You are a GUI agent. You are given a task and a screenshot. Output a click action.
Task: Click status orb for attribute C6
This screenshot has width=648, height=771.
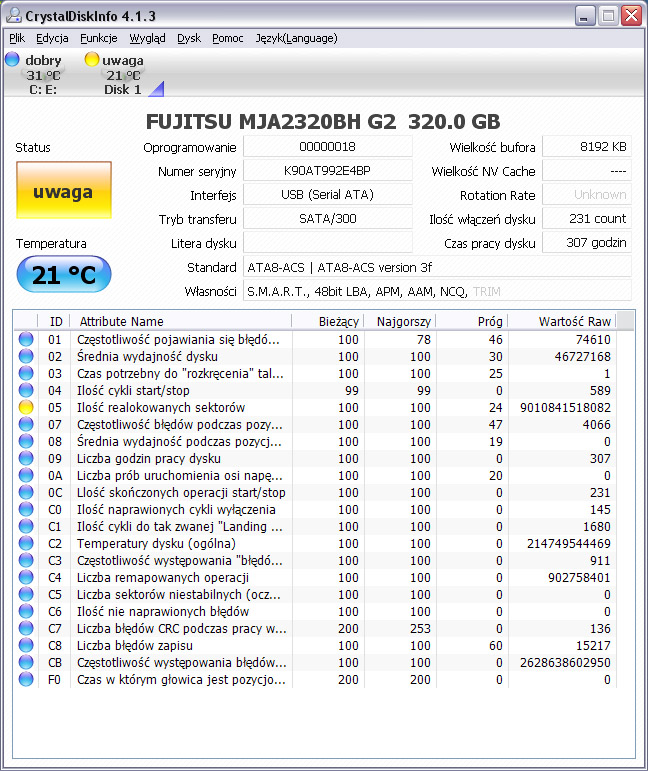26,612
